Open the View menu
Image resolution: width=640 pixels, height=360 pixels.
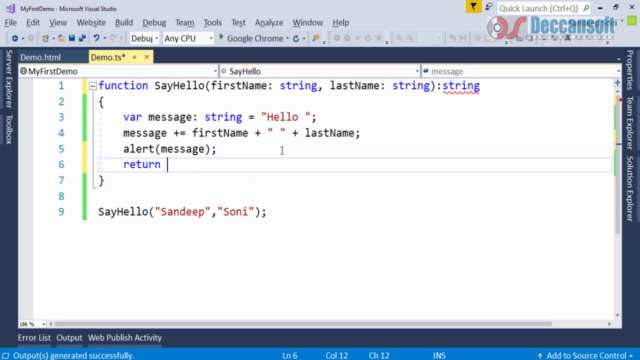point(58,22)
